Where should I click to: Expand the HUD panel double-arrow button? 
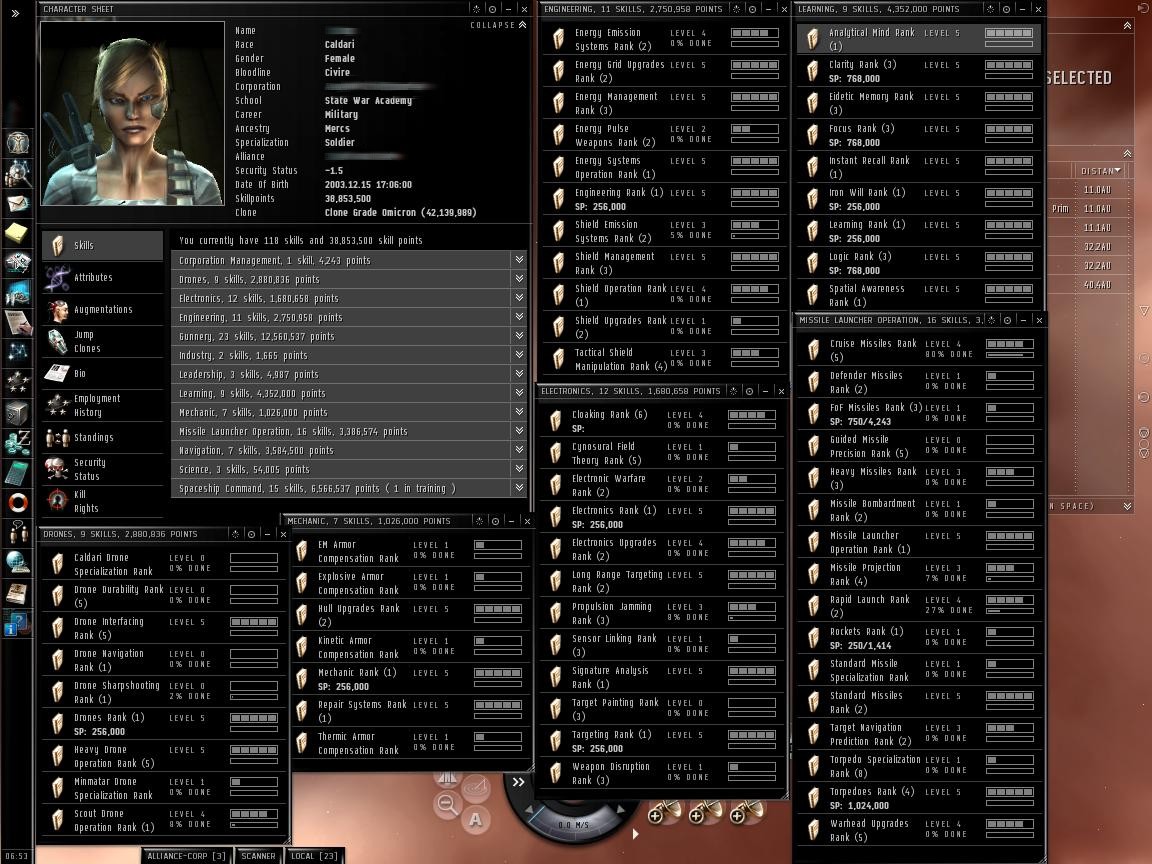tap(518, 782)
